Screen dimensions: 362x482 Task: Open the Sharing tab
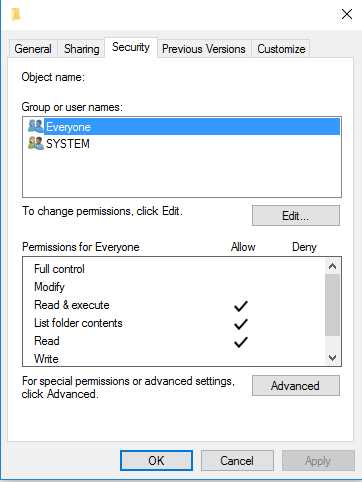pos(82,49)
